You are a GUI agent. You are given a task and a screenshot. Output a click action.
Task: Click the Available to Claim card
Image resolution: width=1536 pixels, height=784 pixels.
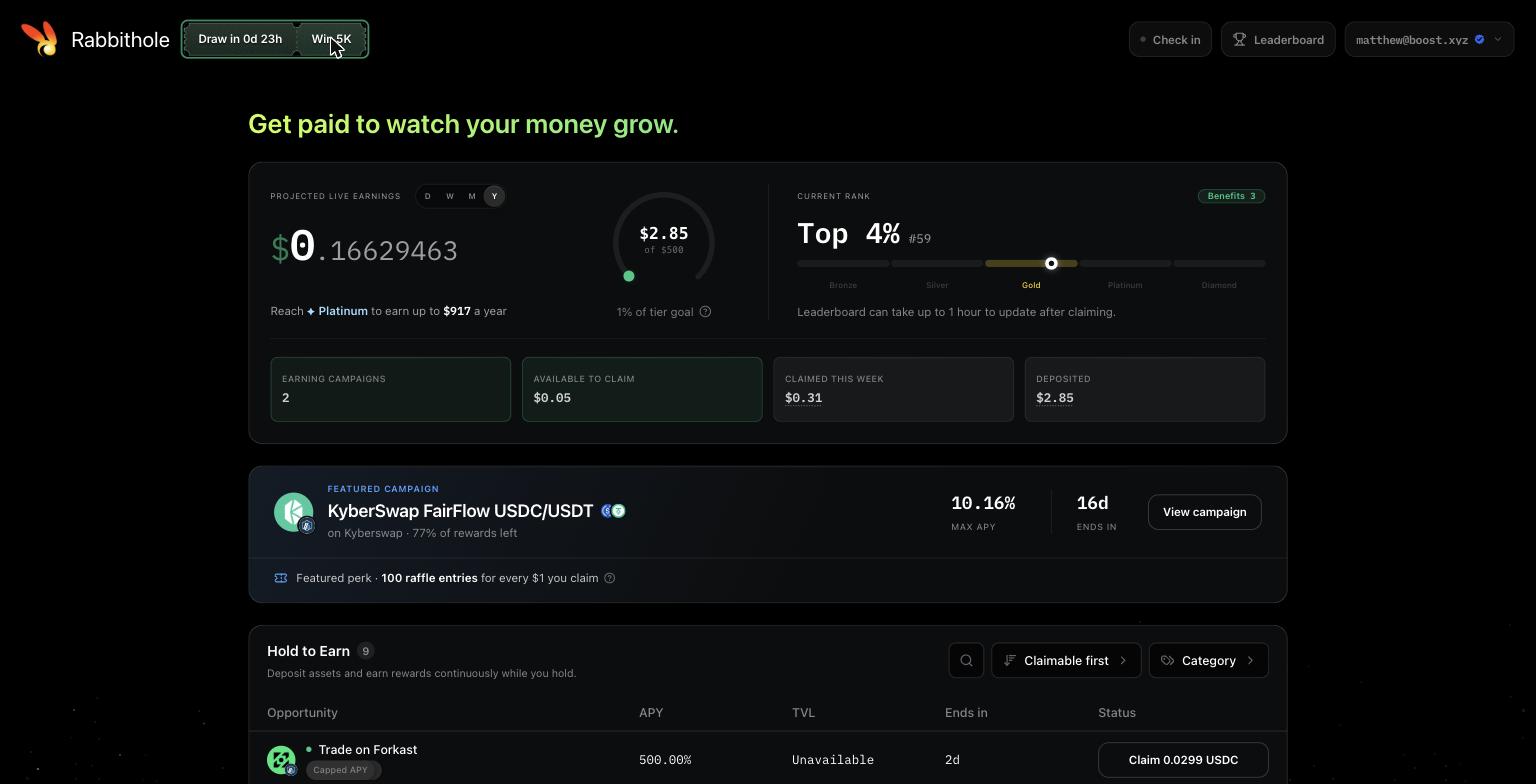[642, 389]
